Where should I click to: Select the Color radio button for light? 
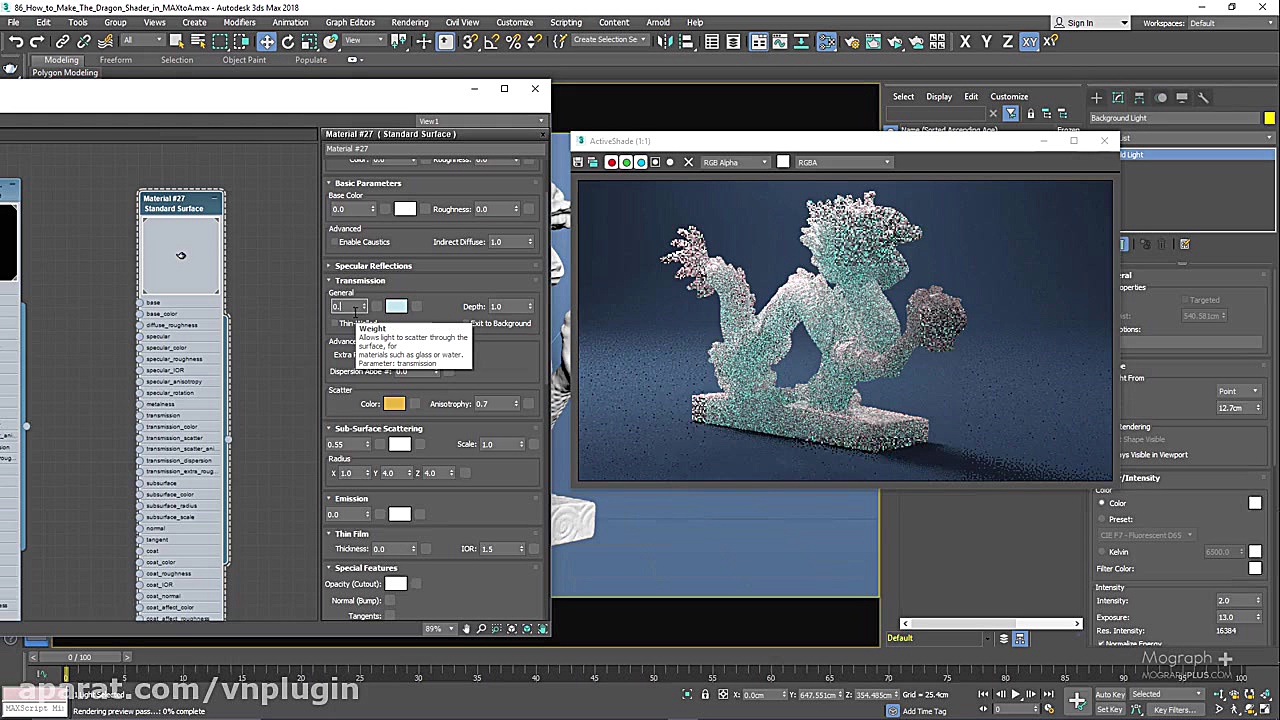tap(1102, 503)
